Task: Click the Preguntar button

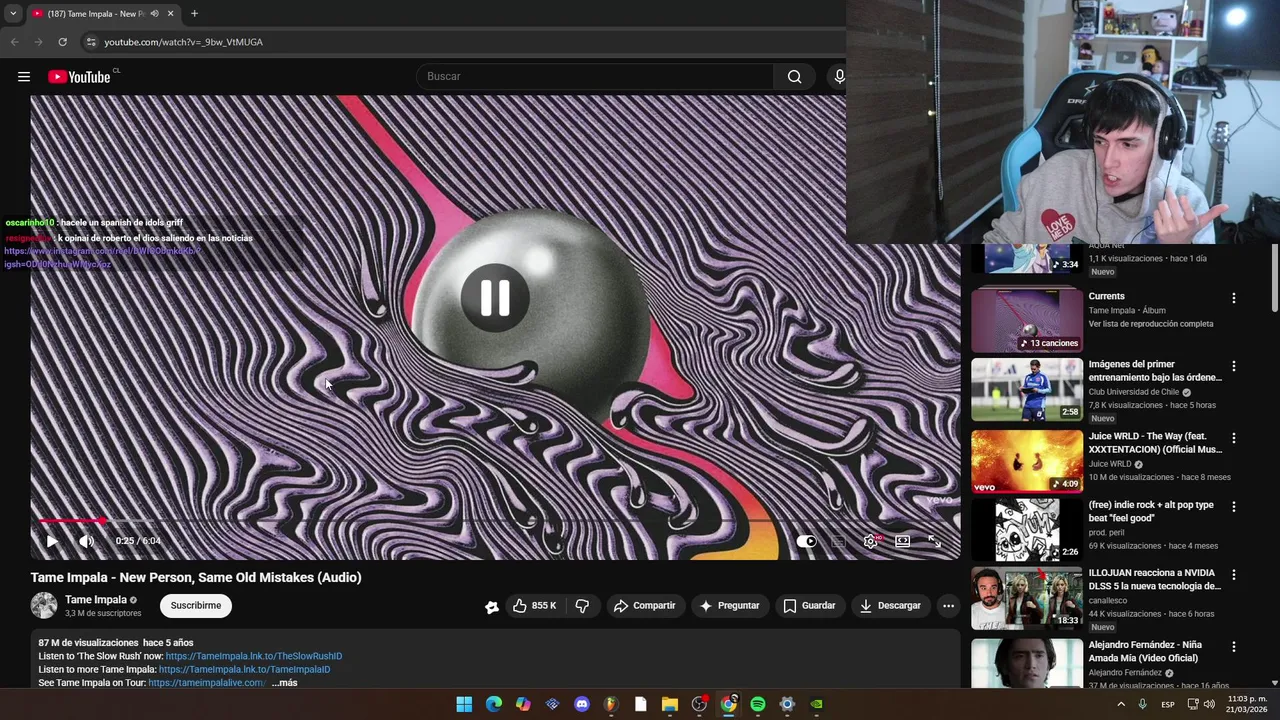Action: 730,605
